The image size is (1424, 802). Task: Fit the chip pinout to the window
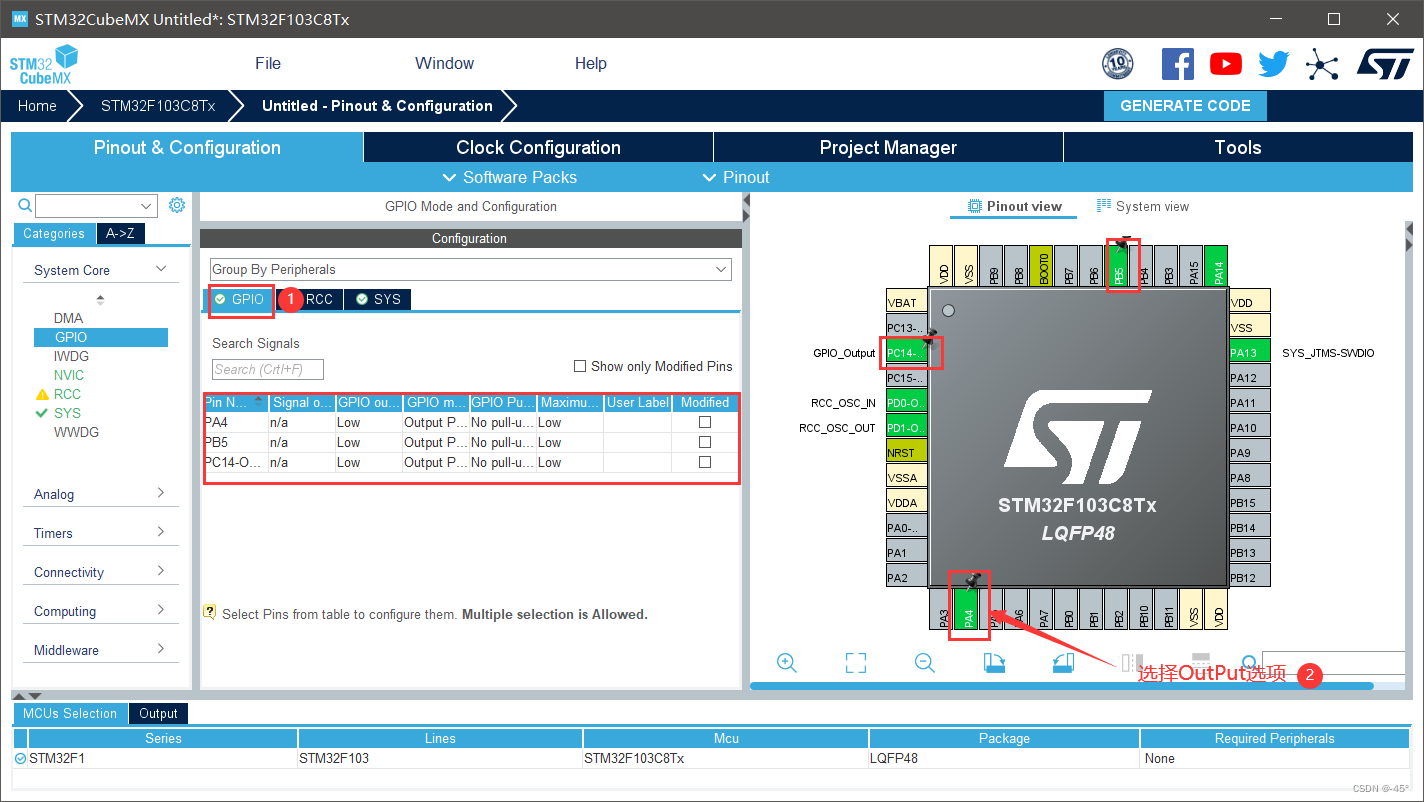point(855,663)
